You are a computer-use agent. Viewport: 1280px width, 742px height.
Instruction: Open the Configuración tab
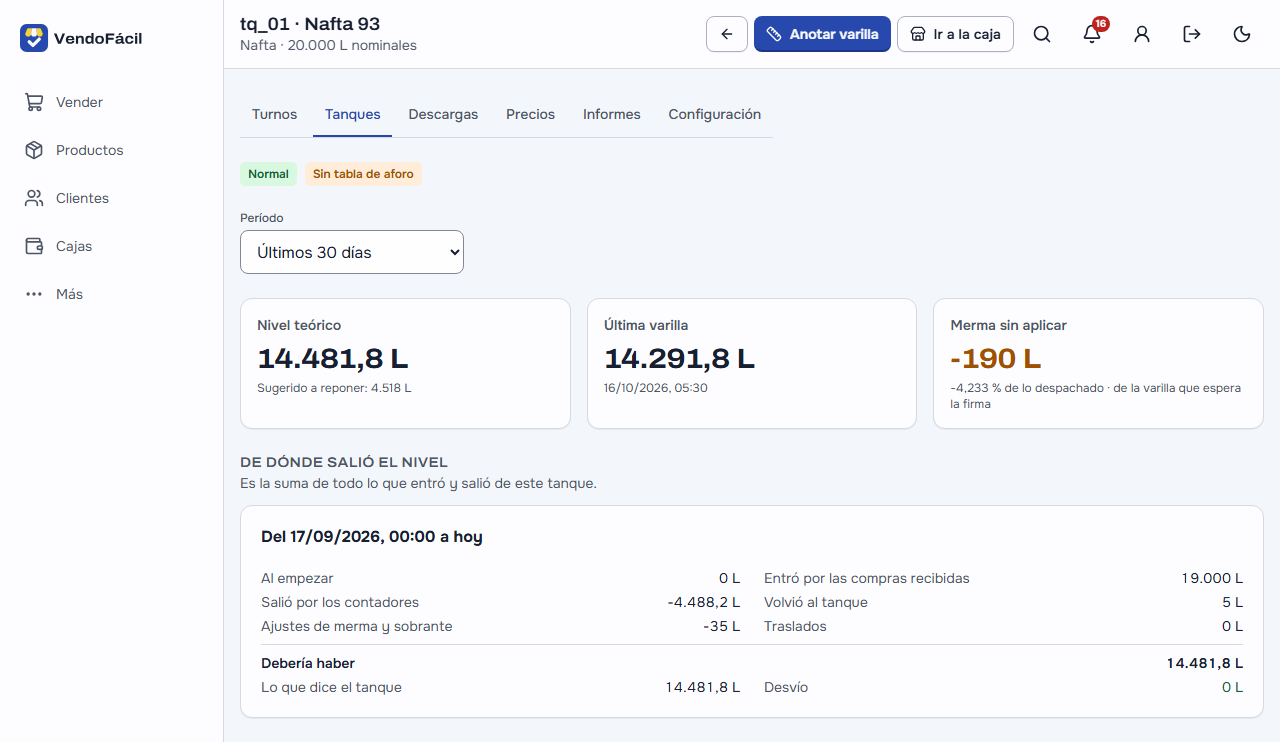[x=715, y=114]
